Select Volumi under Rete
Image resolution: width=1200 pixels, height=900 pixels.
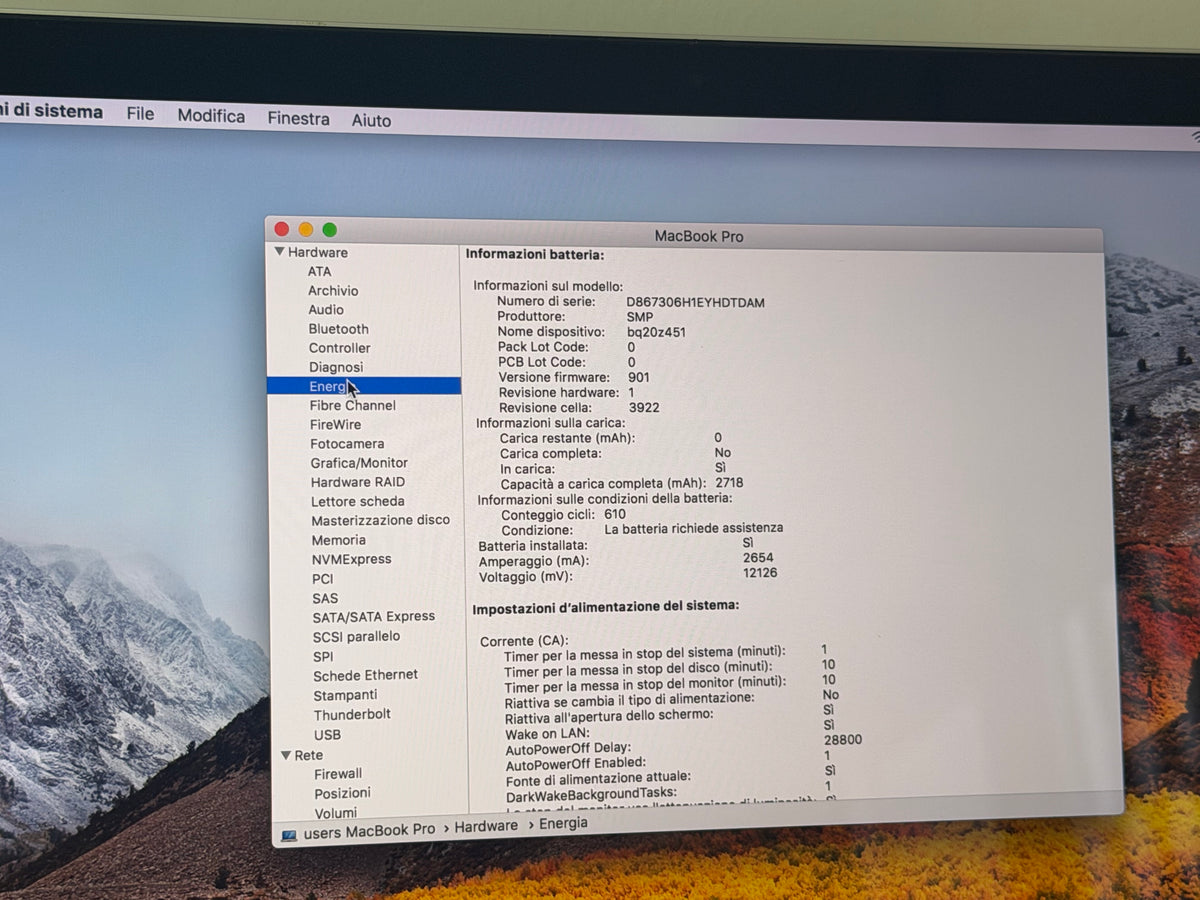335,812
